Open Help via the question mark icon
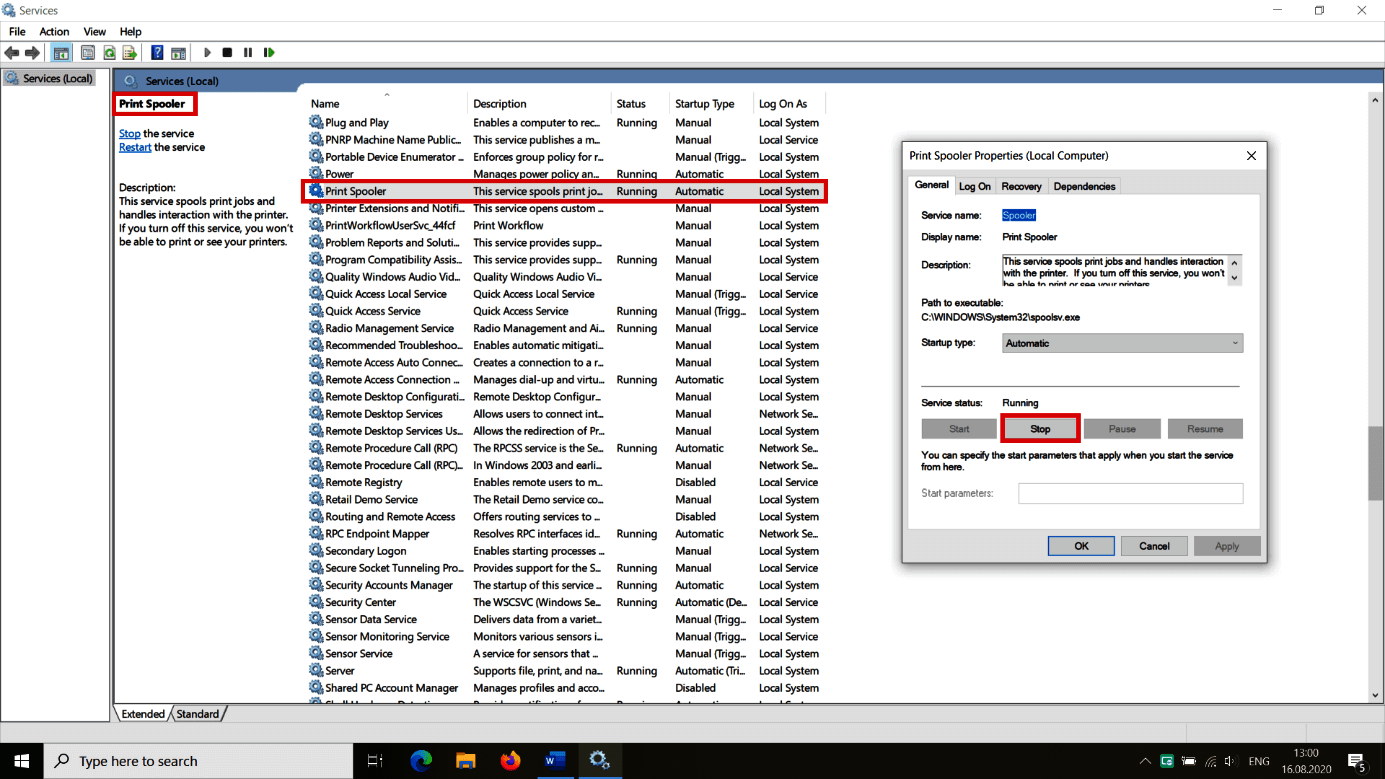Image resolution: width=1385 pixels, height=779 pixels. [156, 52]
